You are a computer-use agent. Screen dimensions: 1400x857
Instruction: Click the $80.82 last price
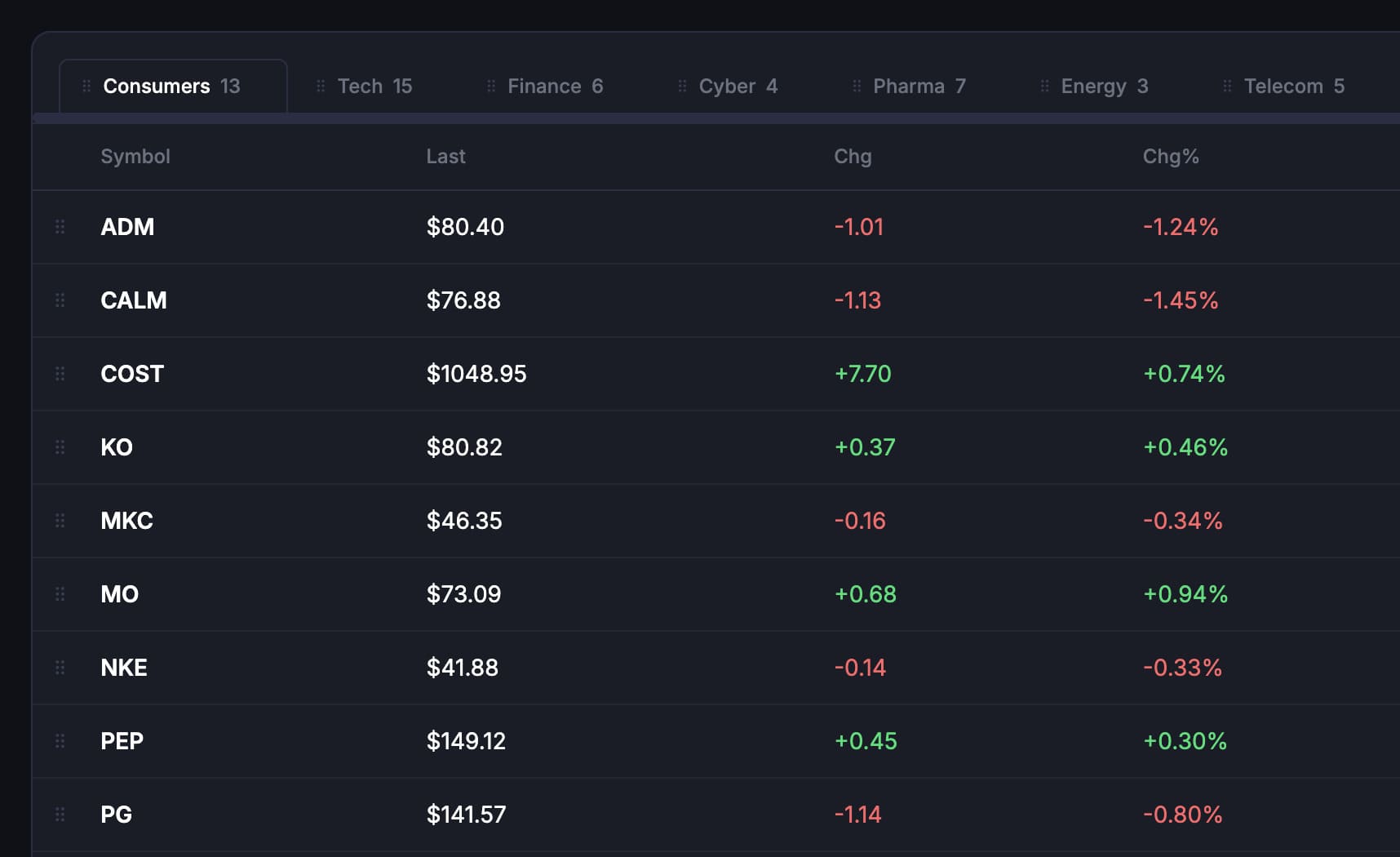[464, 447]
